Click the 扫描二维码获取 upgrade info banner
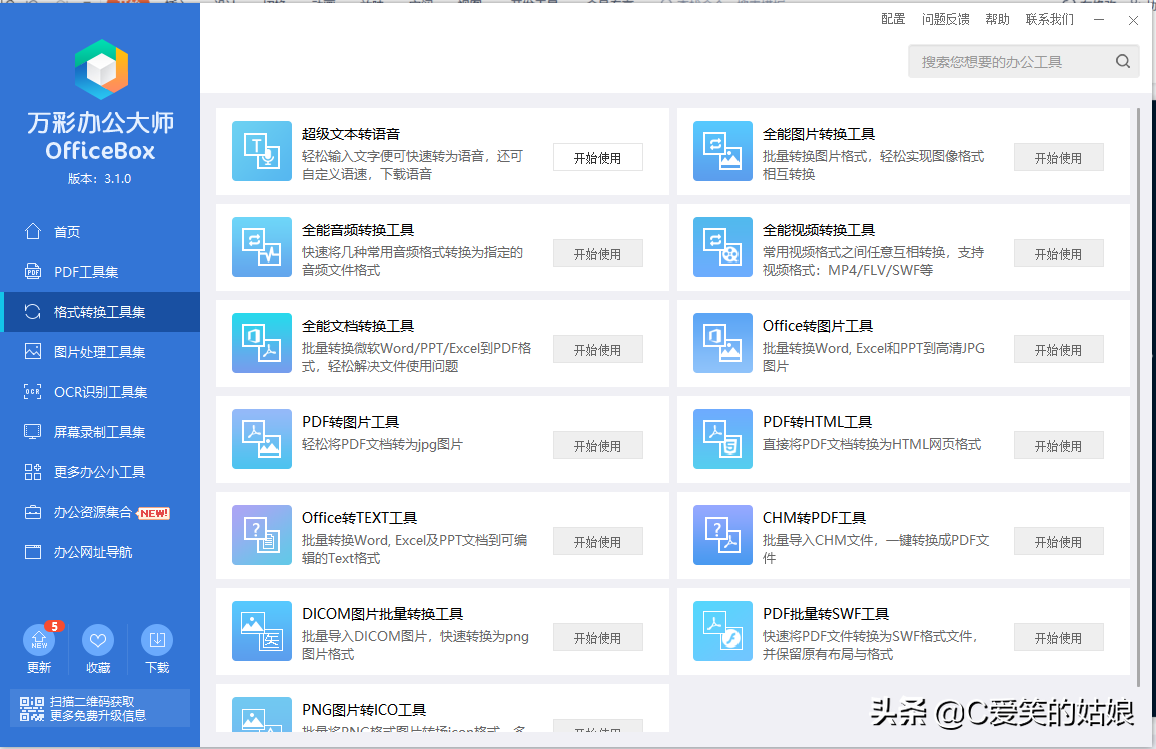 [100, 708]
